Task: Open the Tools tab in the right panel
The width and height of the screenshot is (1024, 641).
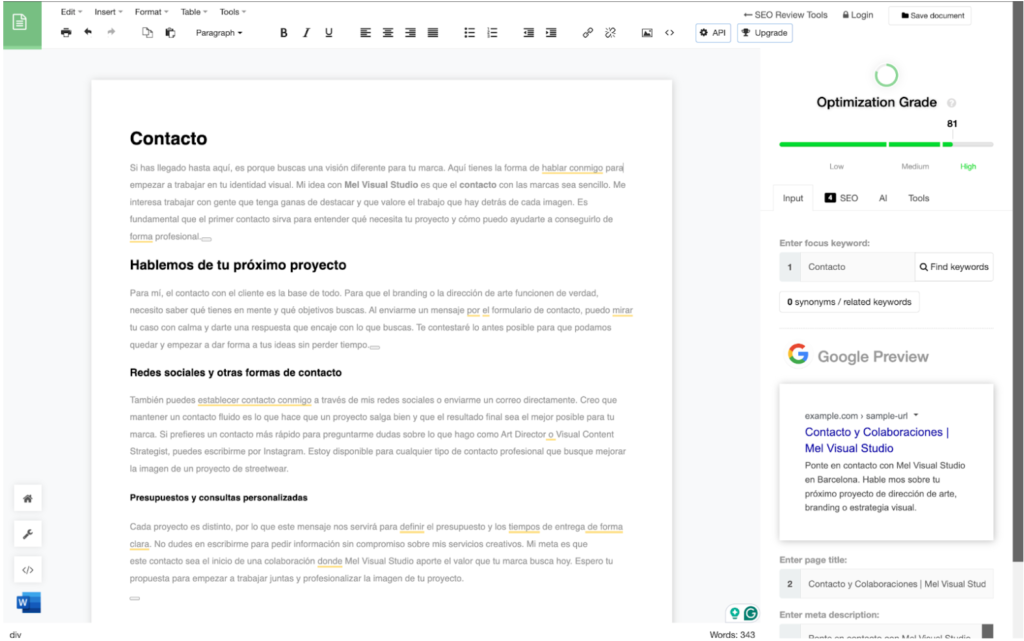Action: [918, 198]
